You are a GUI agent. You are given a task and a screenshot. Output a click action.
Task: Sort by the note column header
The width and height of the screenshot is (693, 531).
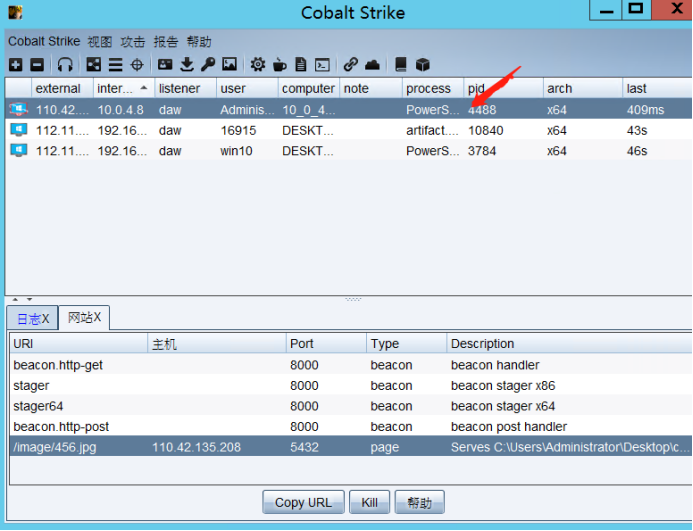(x=371, y=88)
